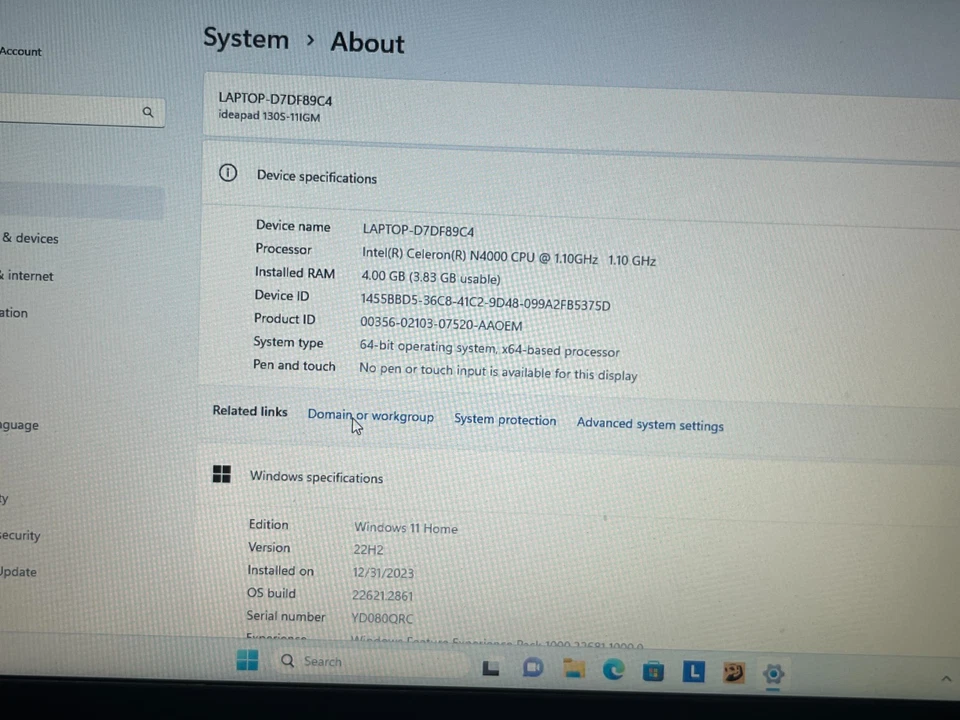Open System protection link
This screenshot has width=960, height=720.
[505, 420]
